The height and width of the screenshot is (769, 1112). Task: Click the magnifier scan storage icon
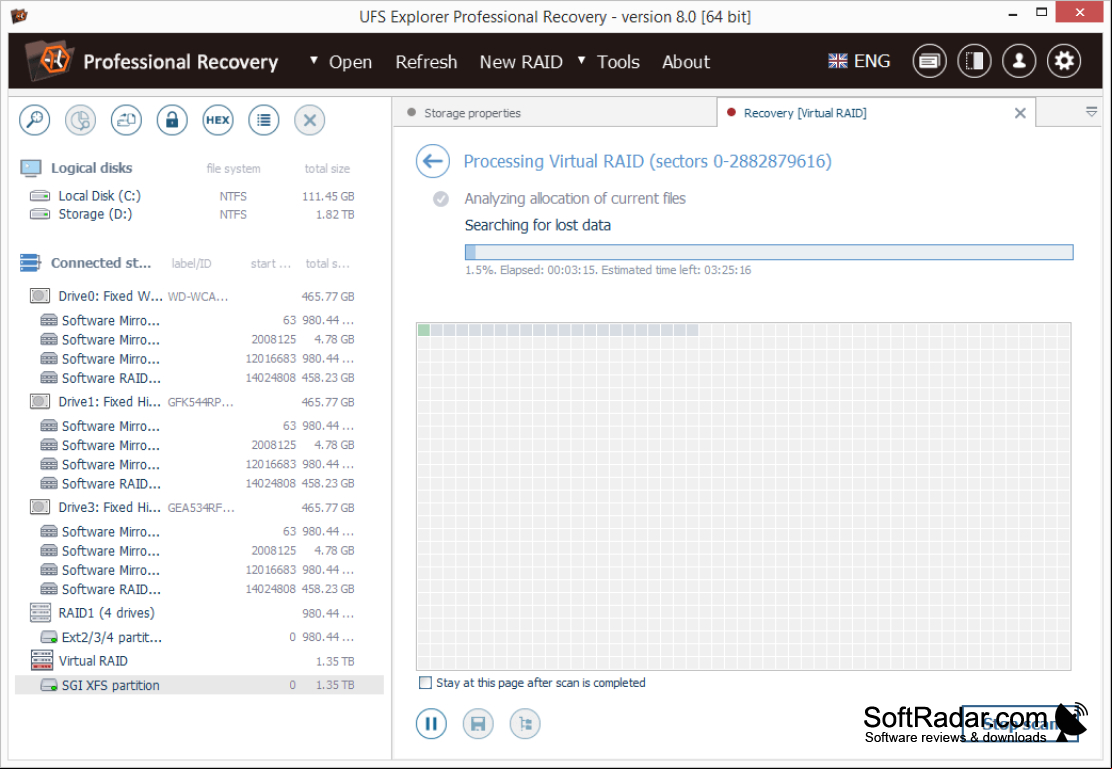coord(34,120)
